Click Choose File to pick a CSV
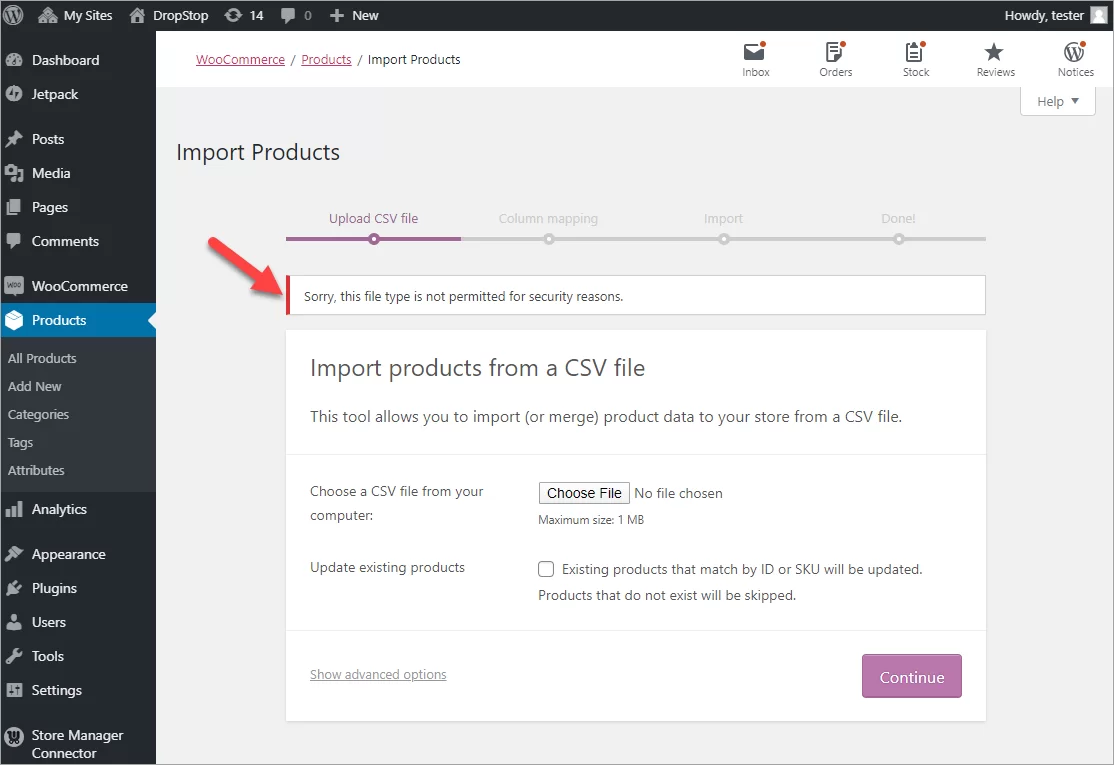 584,492
